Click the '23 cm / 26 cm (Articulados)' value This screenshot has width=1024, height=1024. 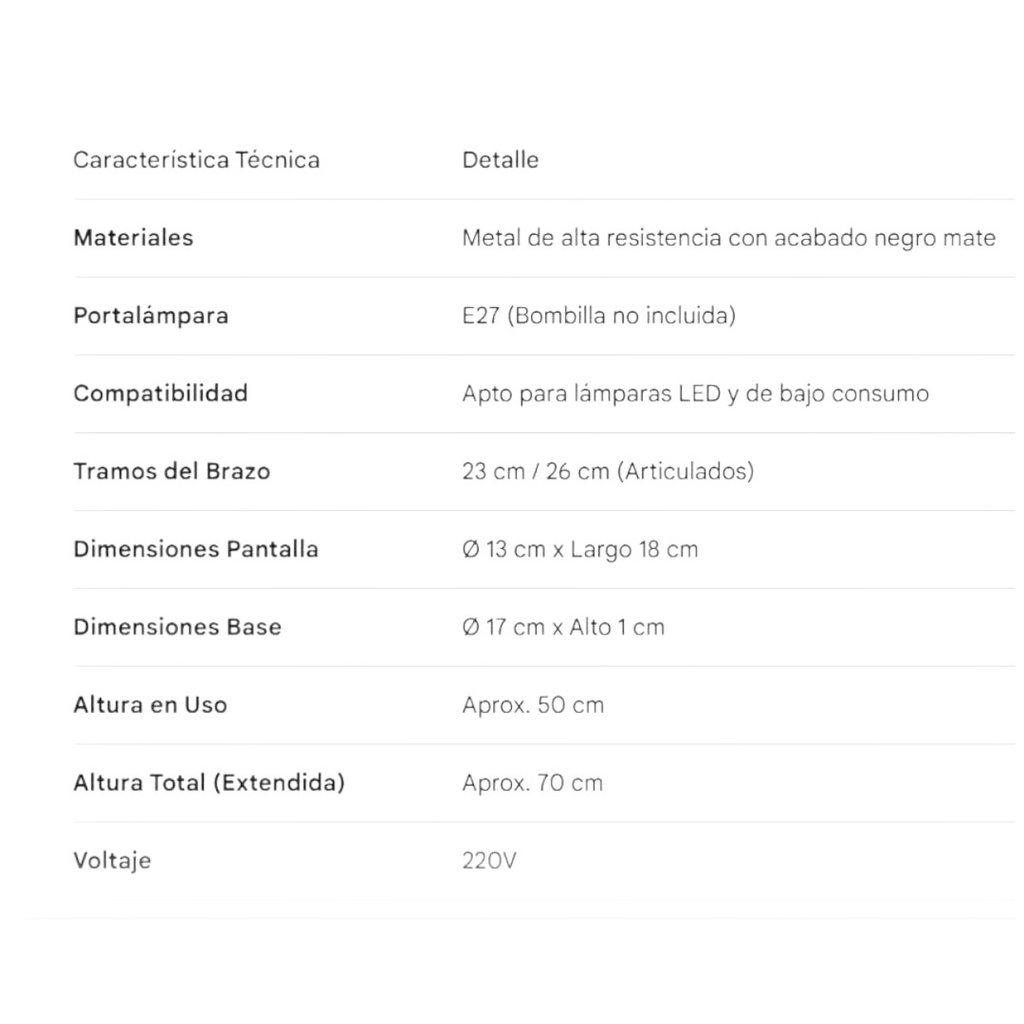[x=607, y=471]
